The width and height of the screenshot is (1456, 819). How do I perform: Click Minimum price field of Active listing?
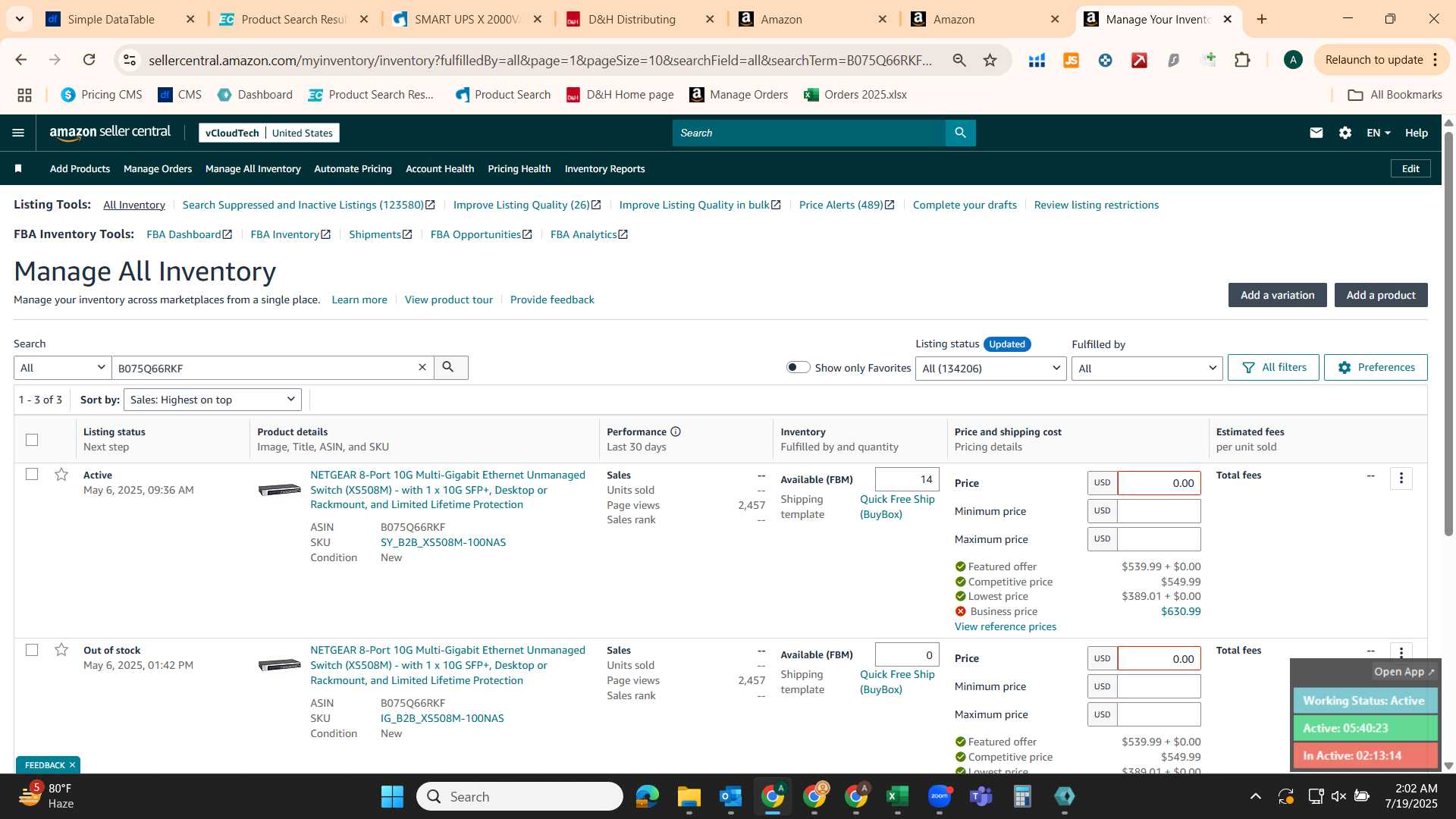click(1159, 511)
